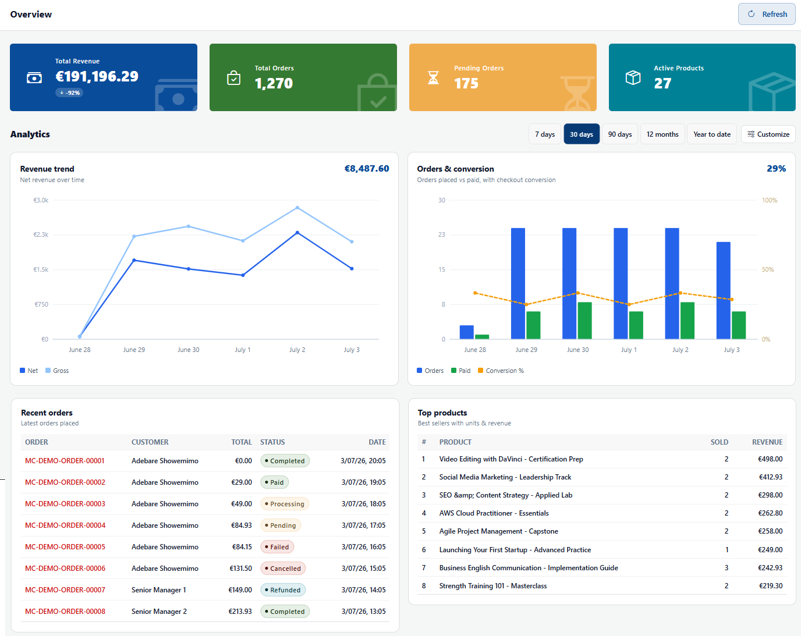This screenshot has height=636, width=801.
Task: Click the SOLD column header
Action: (x=719, y=442)
